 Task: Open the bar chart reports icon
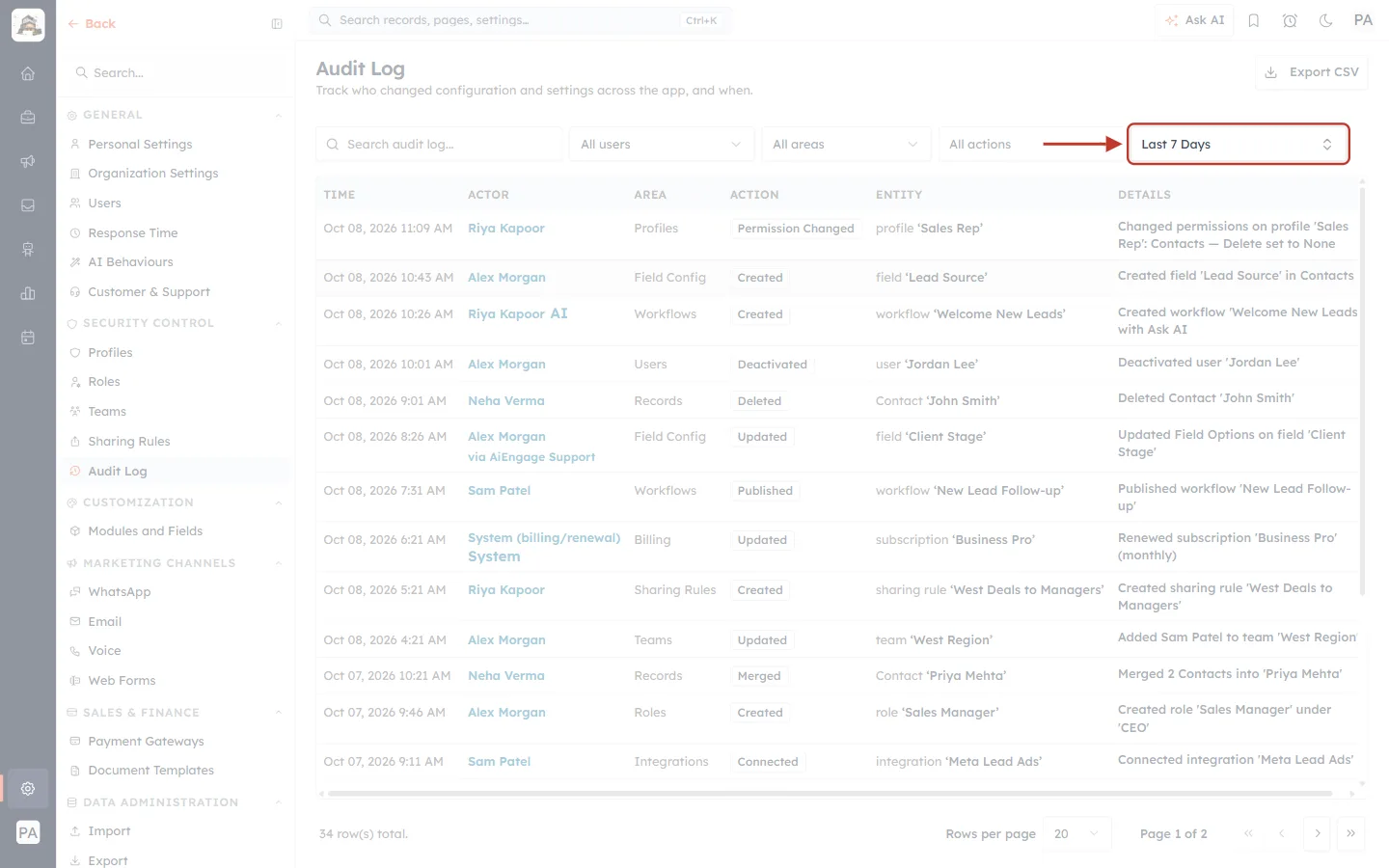28,293
